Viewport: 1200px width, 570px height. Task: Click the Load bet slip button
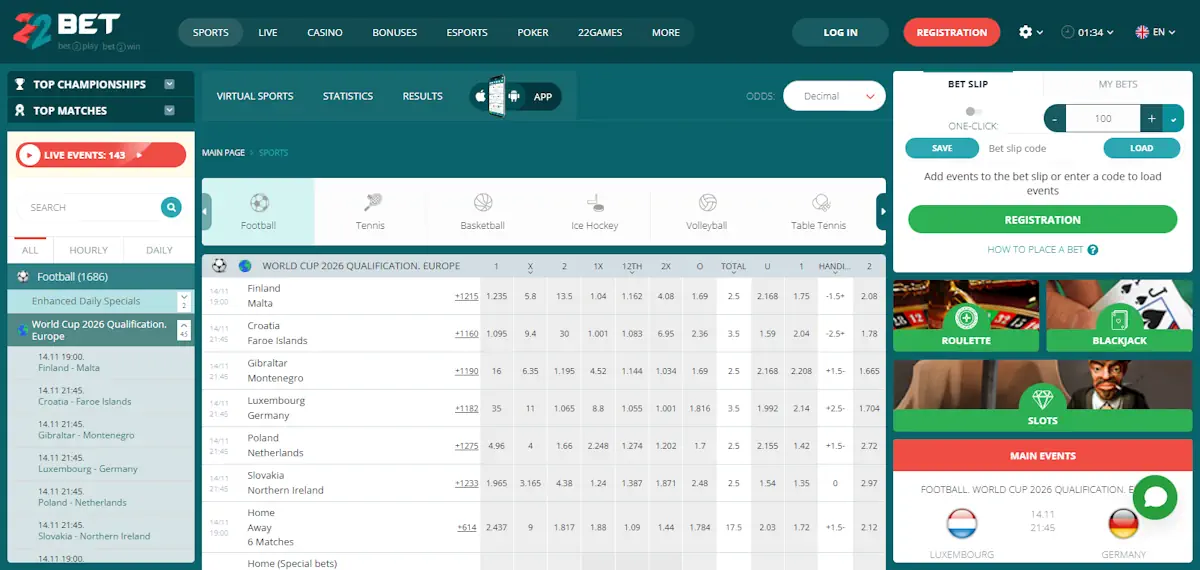click(x=1141, y=148)
